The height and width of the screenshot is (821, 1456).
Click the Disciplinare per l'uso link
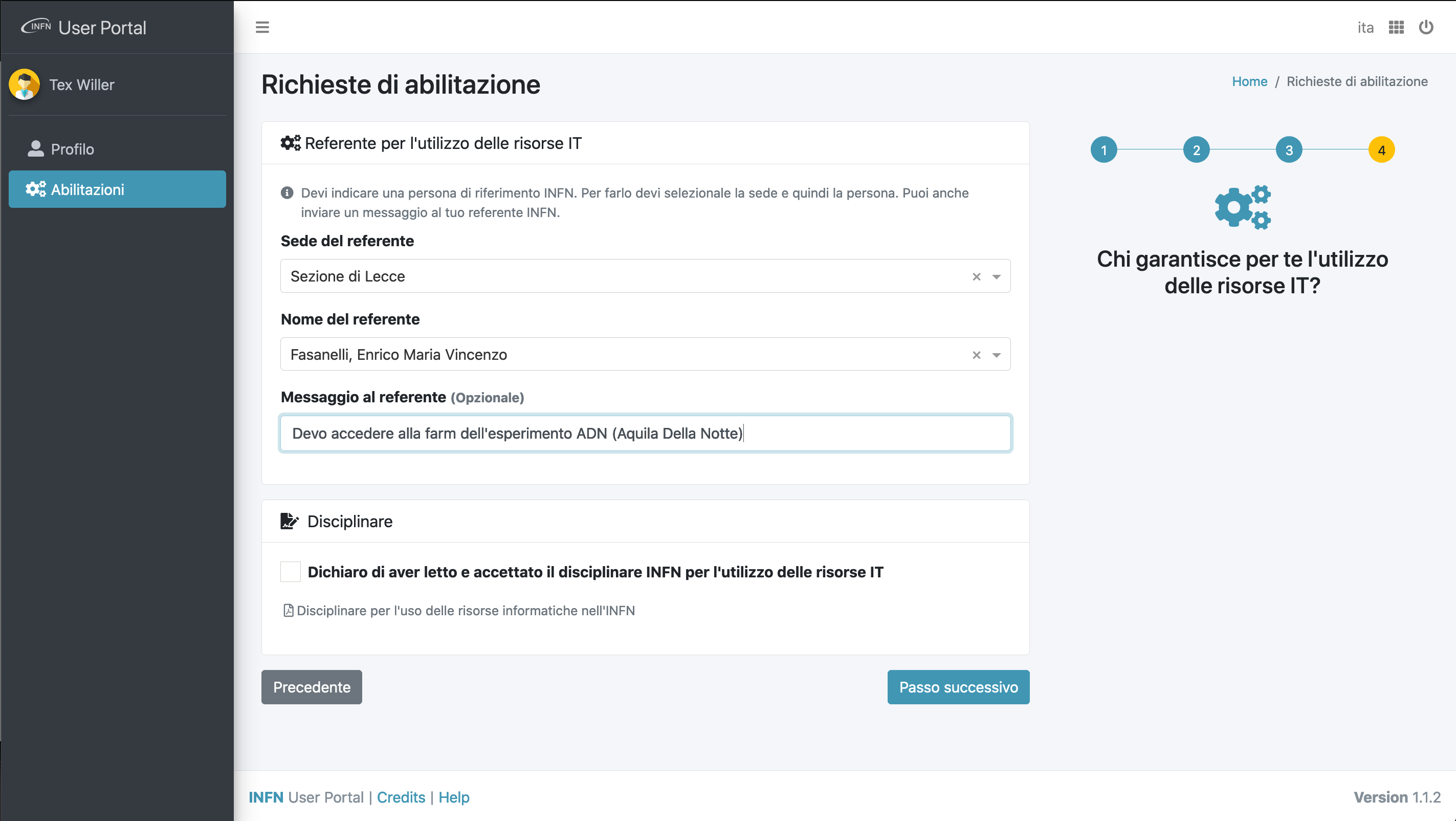(x=460, y=609)
